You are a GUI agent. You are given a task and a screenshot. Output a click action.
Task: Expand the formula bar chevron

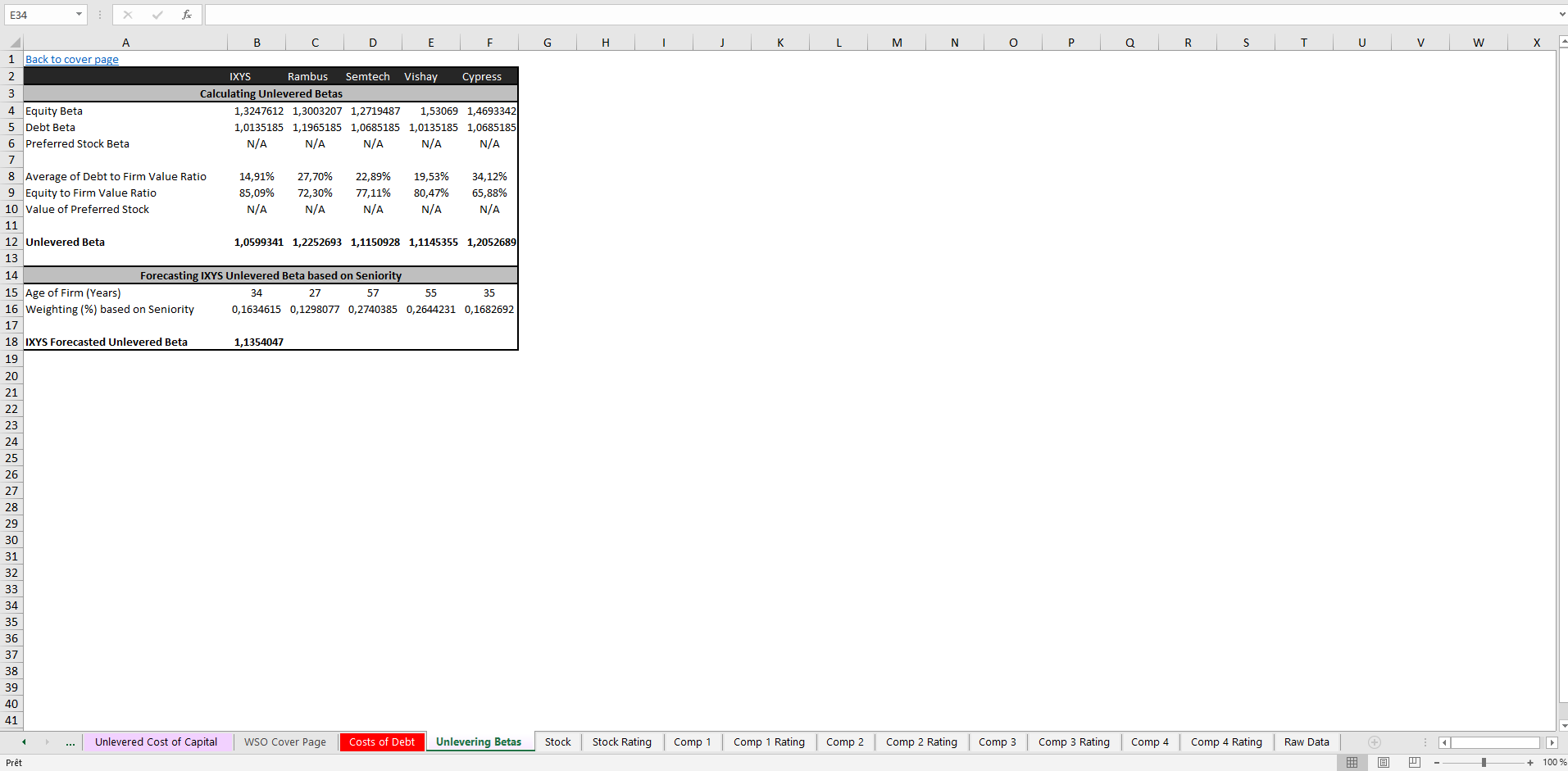point(1562,15)
